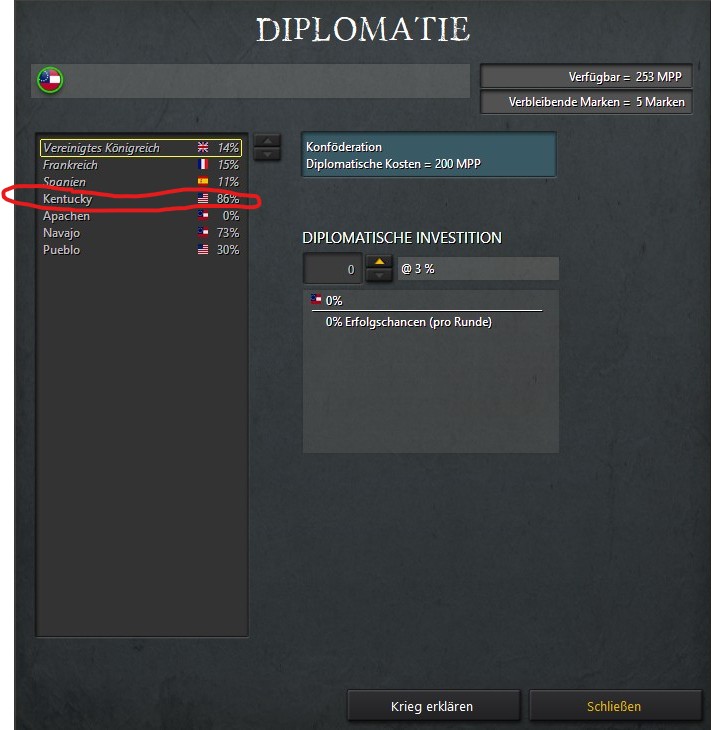Viewport: 711px width, 730px height.
Task: Select the Konföderation diplomatic cost panel
Action: (x=429, y=155)
